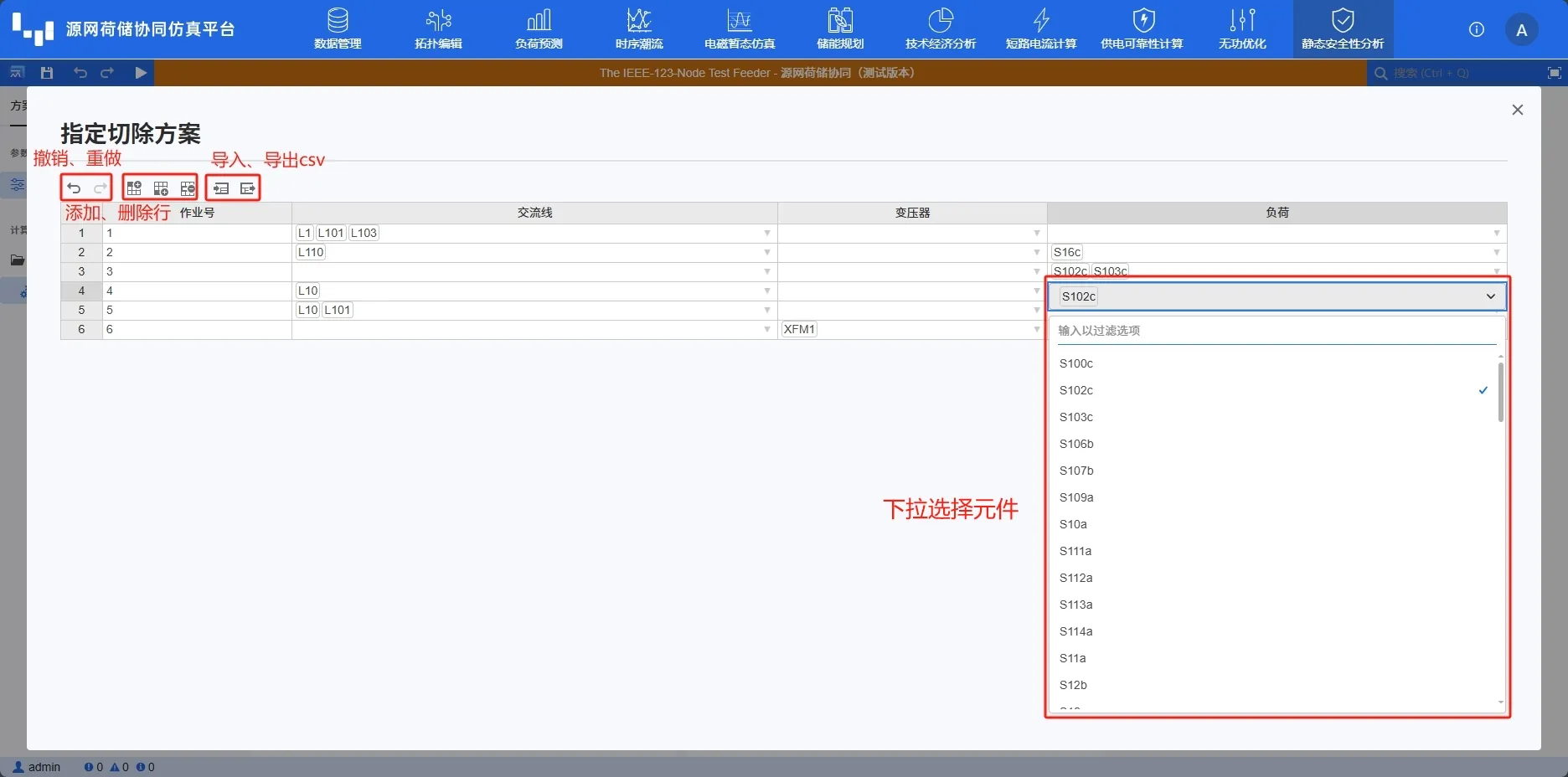This screenshot has height=777, width=1568.
Task: Insert a row above in the table
Action: 134,188
